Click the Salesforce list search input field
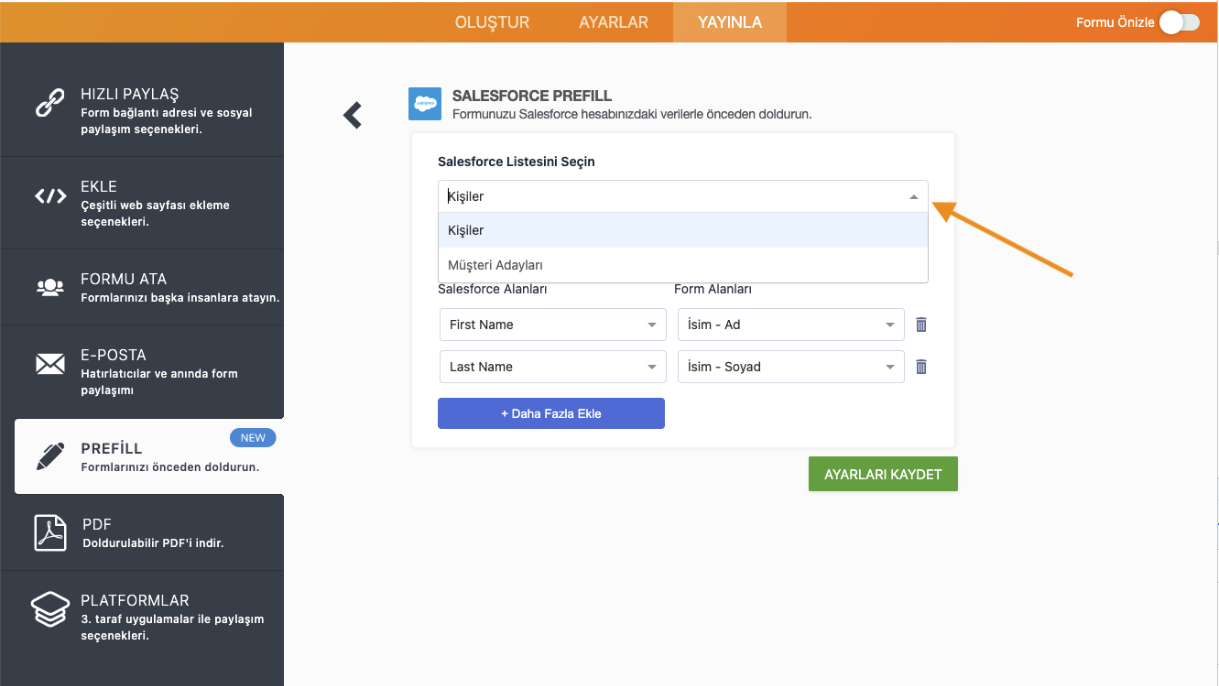This screenshot has width=1219, height=686. [670, 197]
